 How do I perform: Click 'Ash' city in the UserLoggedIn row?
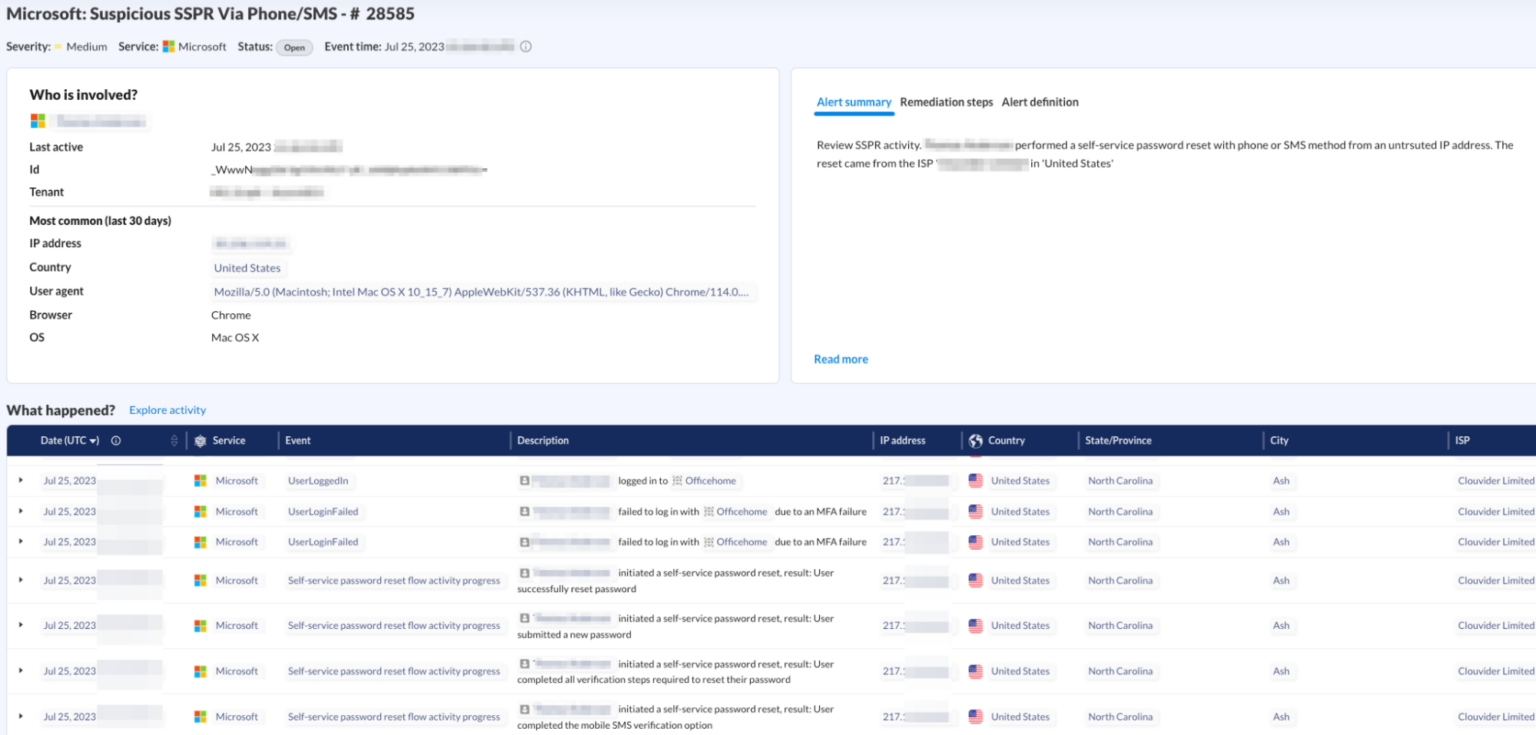[x=1281, y=481]
